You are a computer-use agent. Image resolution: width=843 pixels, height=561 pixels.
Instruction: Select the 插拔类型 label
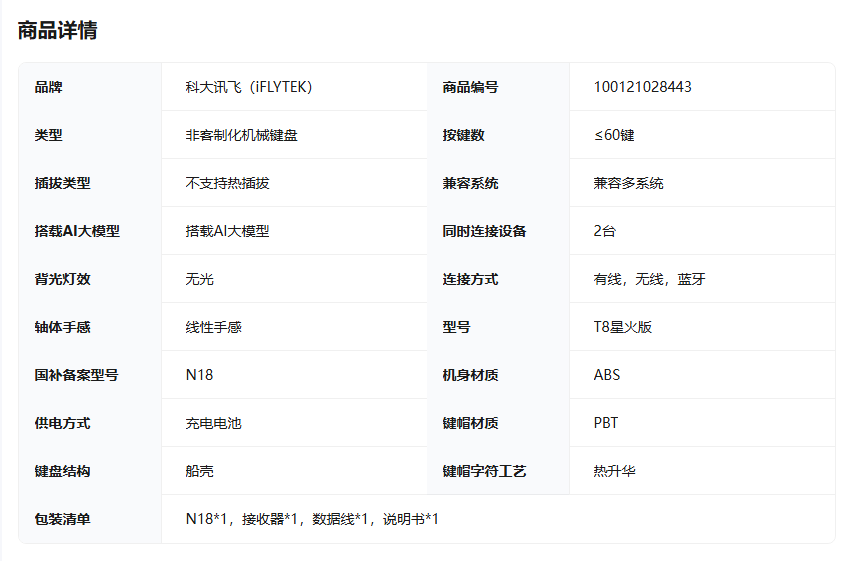click(62, 183)
